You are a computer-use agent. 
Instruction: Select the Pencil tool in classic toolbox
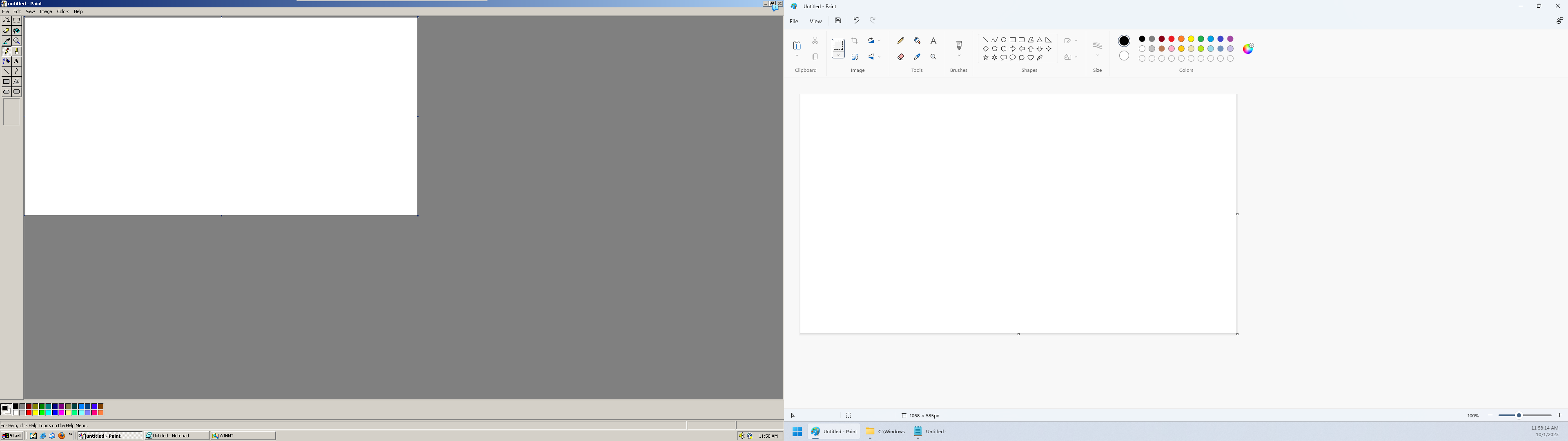coord(7,51)
